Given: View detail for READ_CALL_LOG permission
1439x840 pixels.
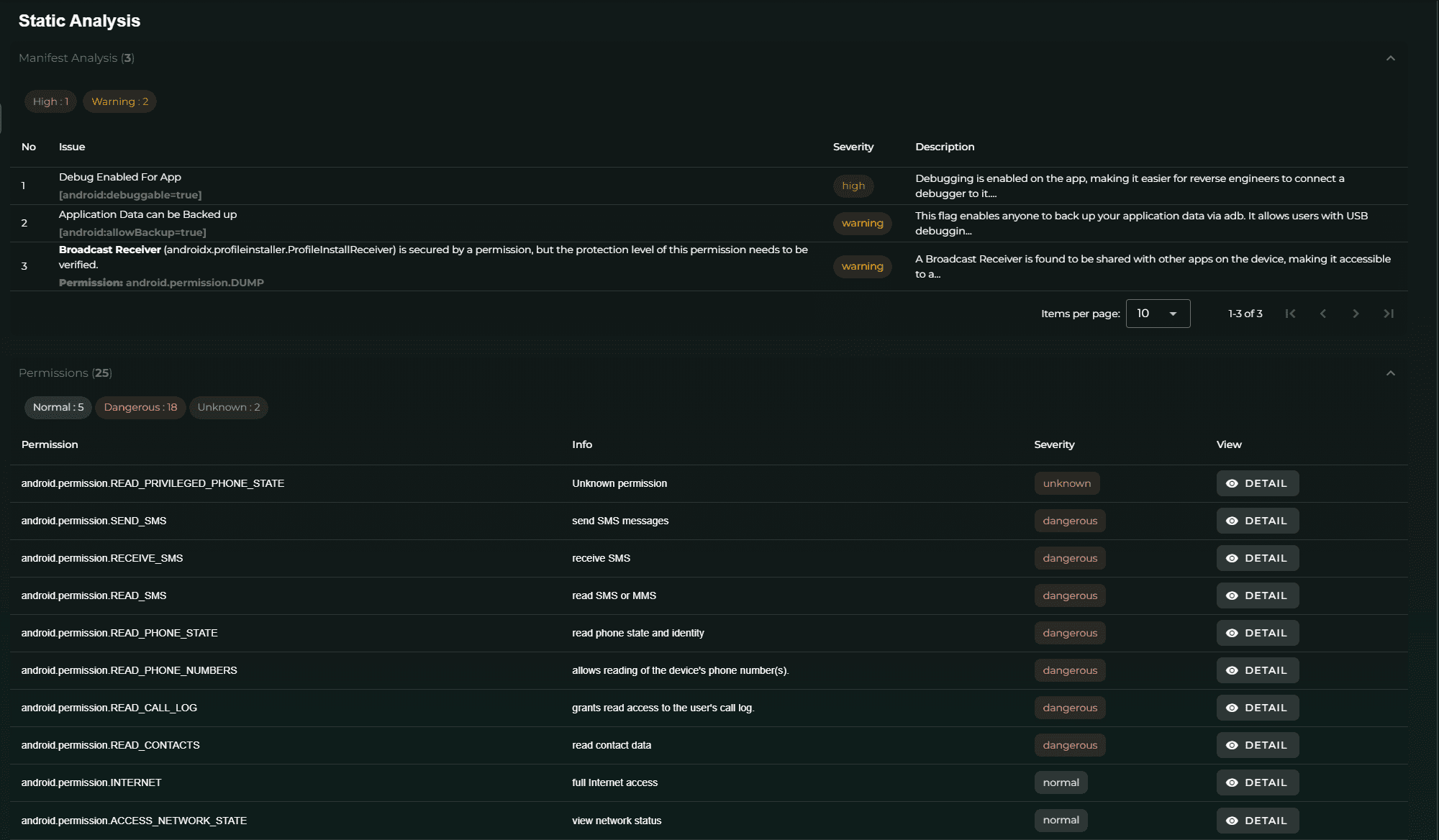Looking at the screenshot, I should pyautogui.click(x=1257, y=708).
